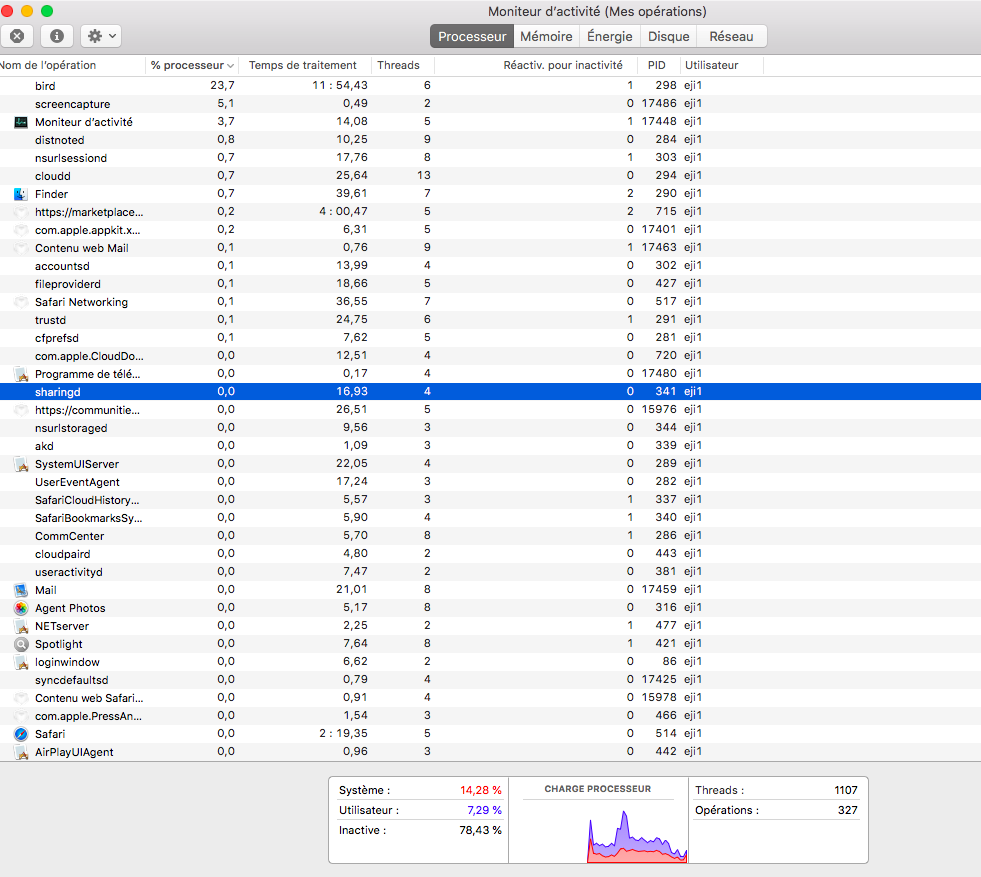
Task: Sort by Utilisateur column header
Action: click(721, 65)
